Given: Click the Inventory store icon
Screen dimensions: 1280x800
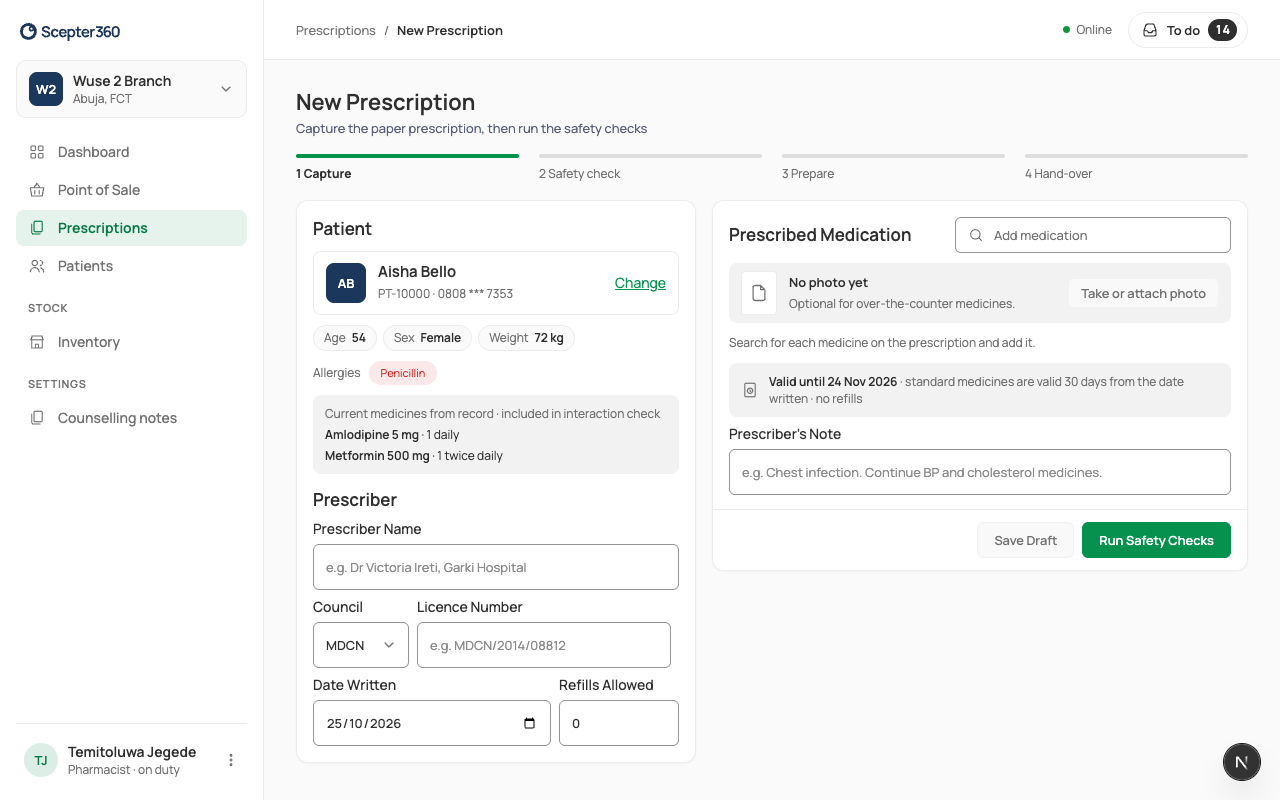Looking at the screenshot, I should click(37, 342).
